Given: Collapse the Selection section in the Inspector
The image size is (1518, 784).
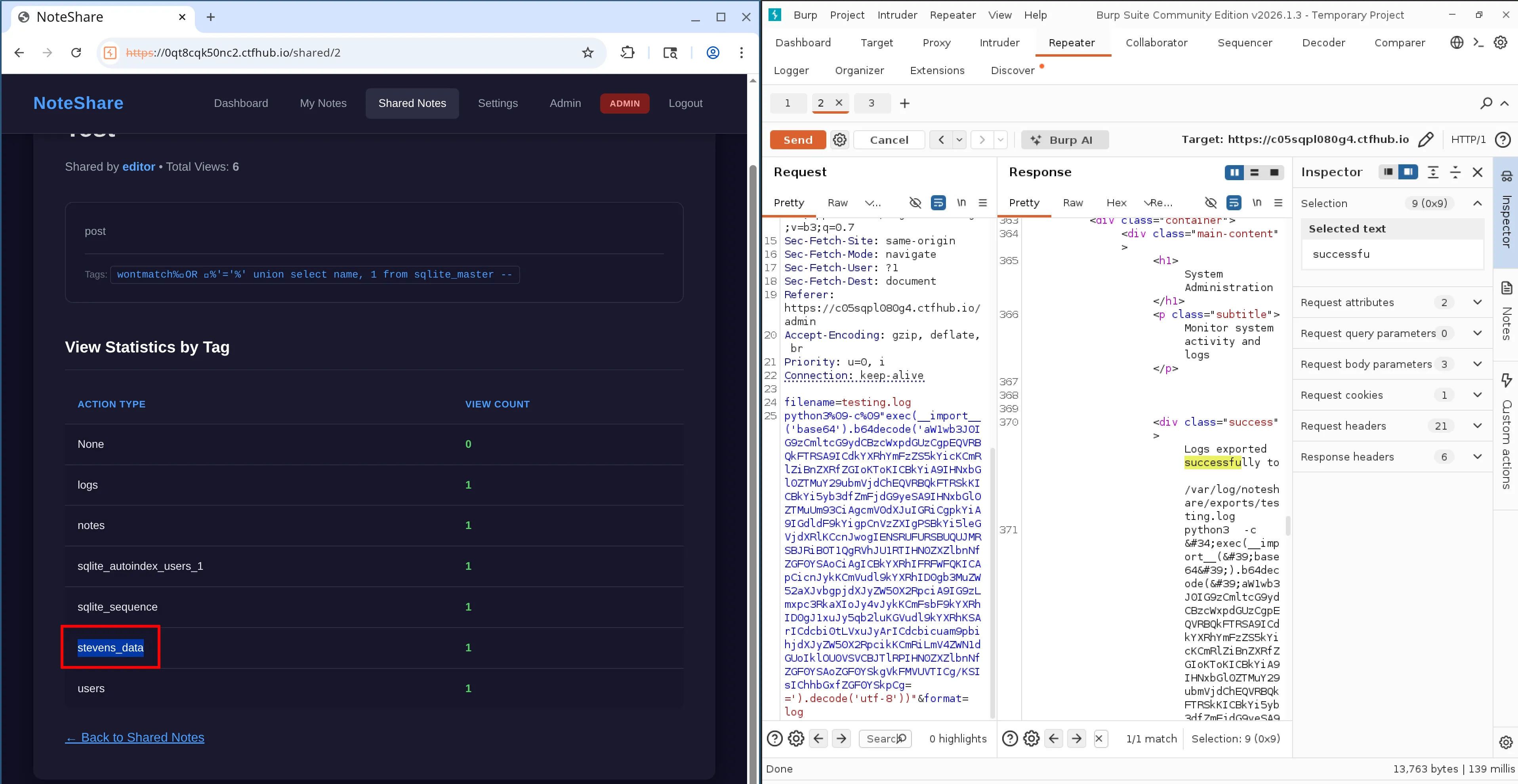Looking at the screenshot, I should click(x=1477, y=203).
